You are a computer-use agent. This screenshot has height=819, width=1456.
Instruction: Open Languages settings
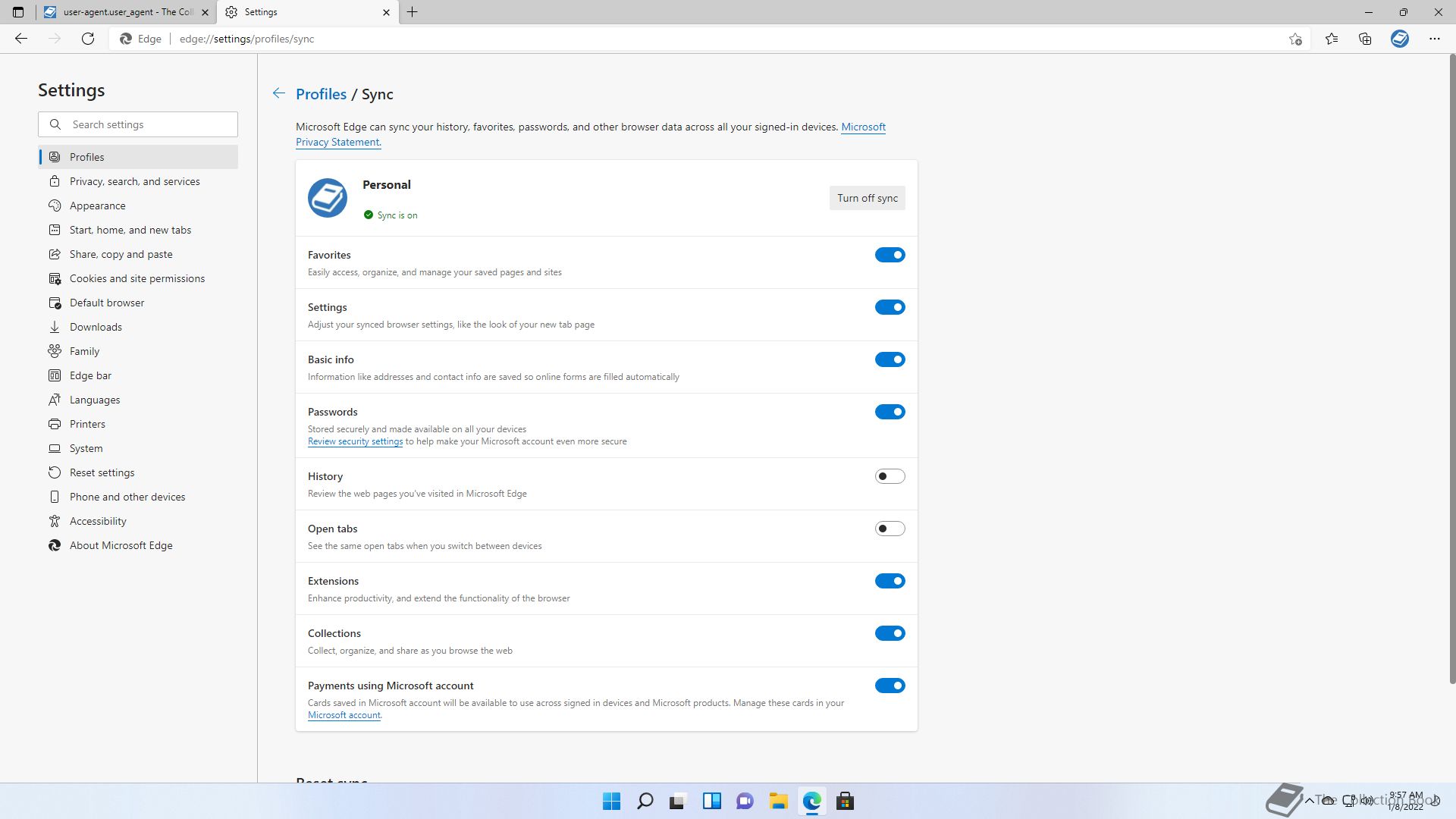tap(138, 400)
